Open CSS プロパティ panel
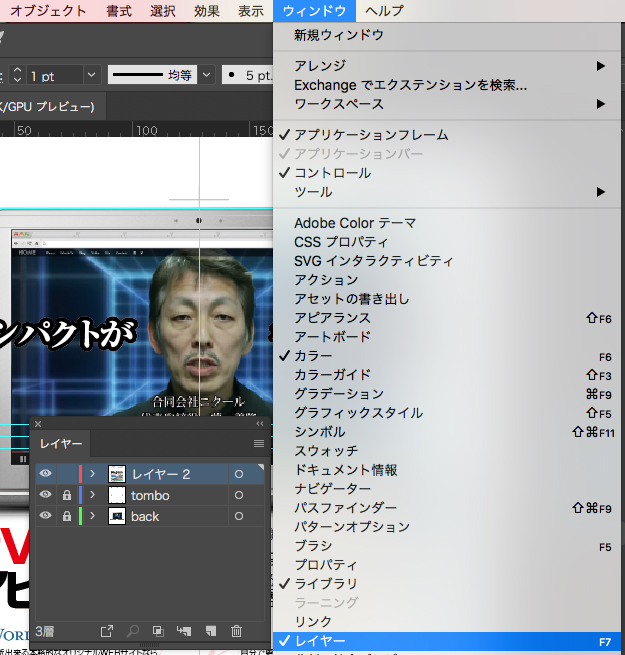625x655 pixels. (447, 242)
